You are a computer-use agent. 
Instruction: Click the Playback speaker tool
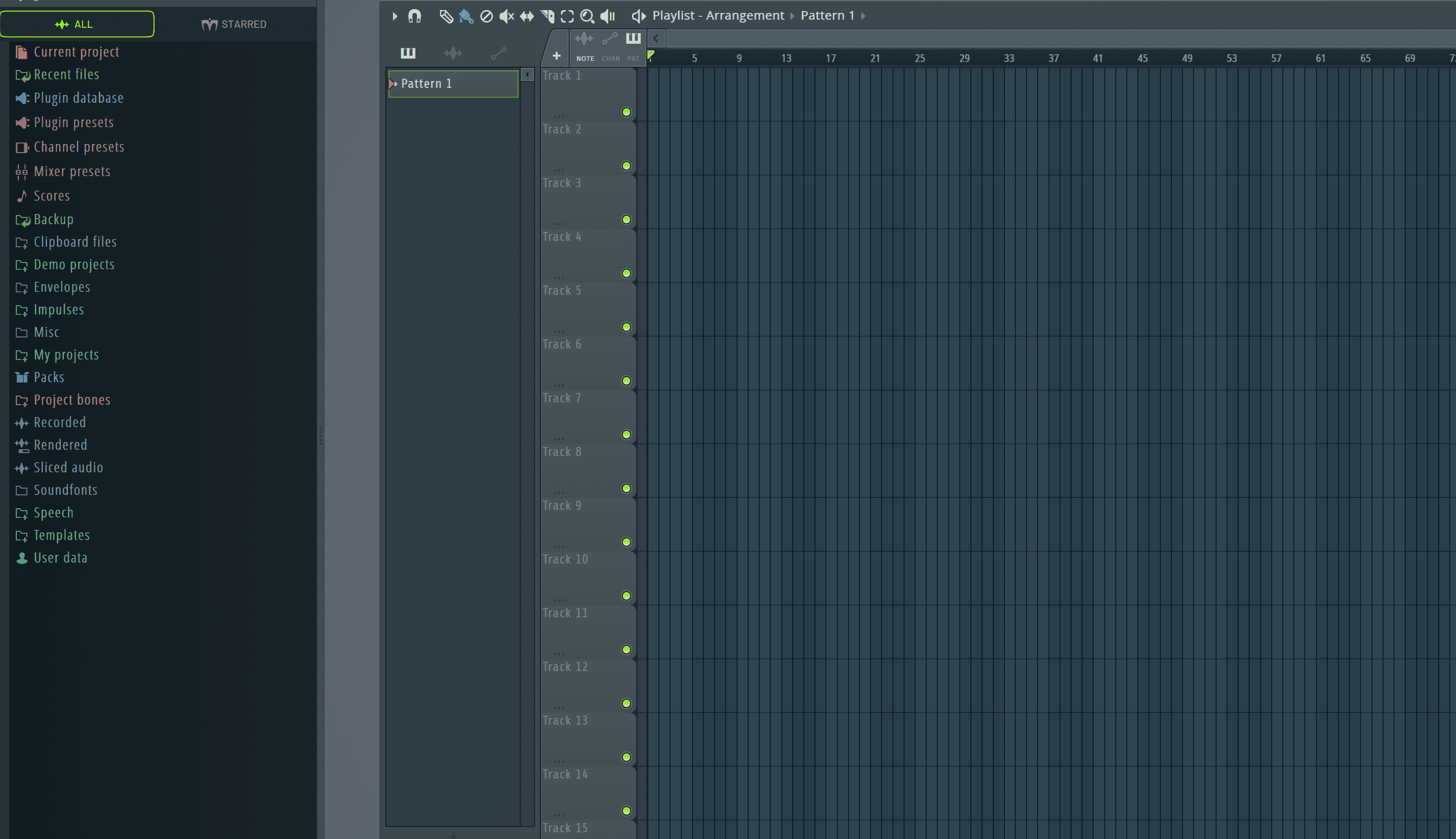608,16
